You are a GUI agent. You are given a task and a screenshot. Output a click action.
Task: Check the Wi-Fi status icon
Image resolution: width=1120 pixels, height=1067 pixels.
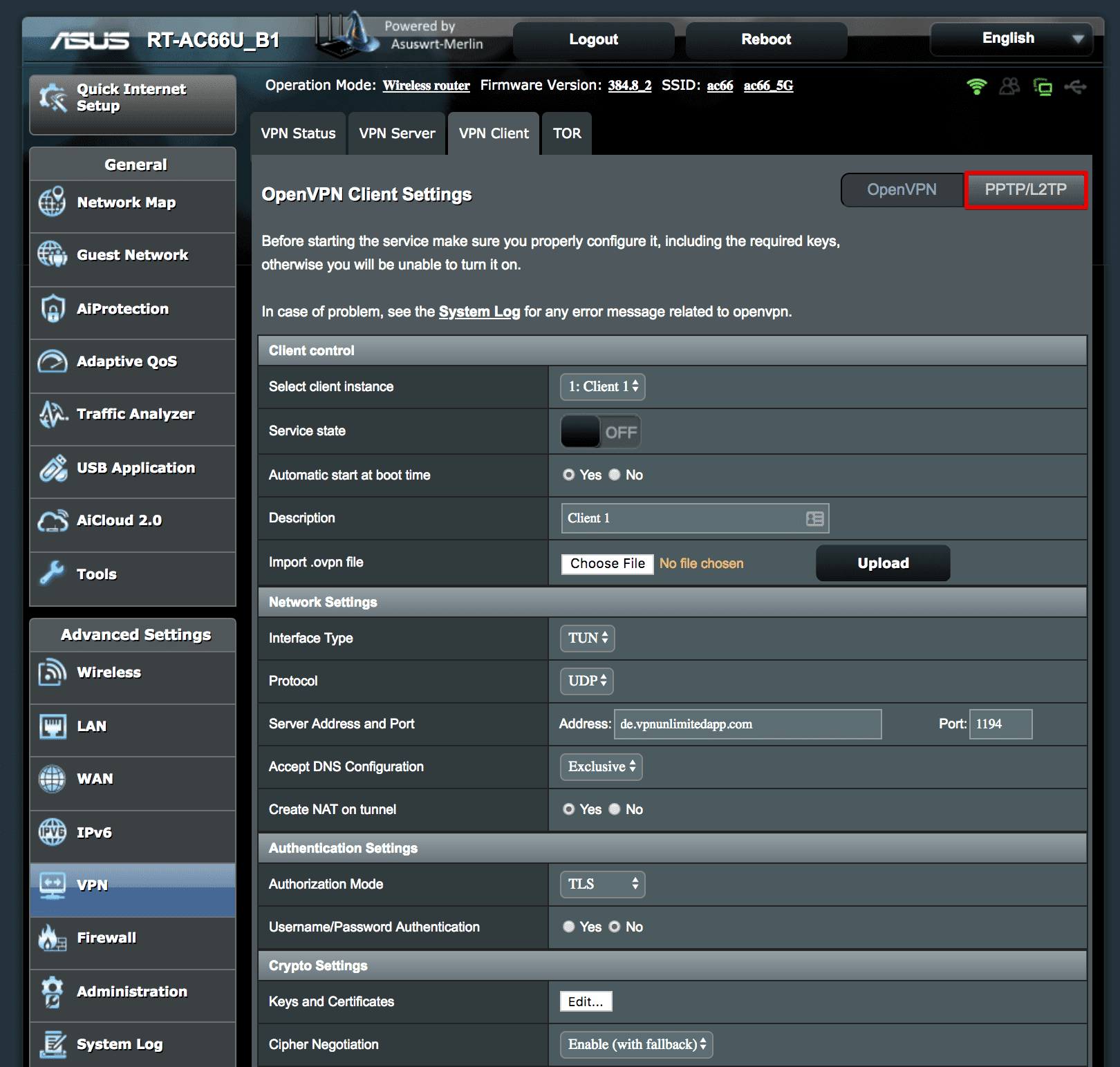tap(976, 86)
